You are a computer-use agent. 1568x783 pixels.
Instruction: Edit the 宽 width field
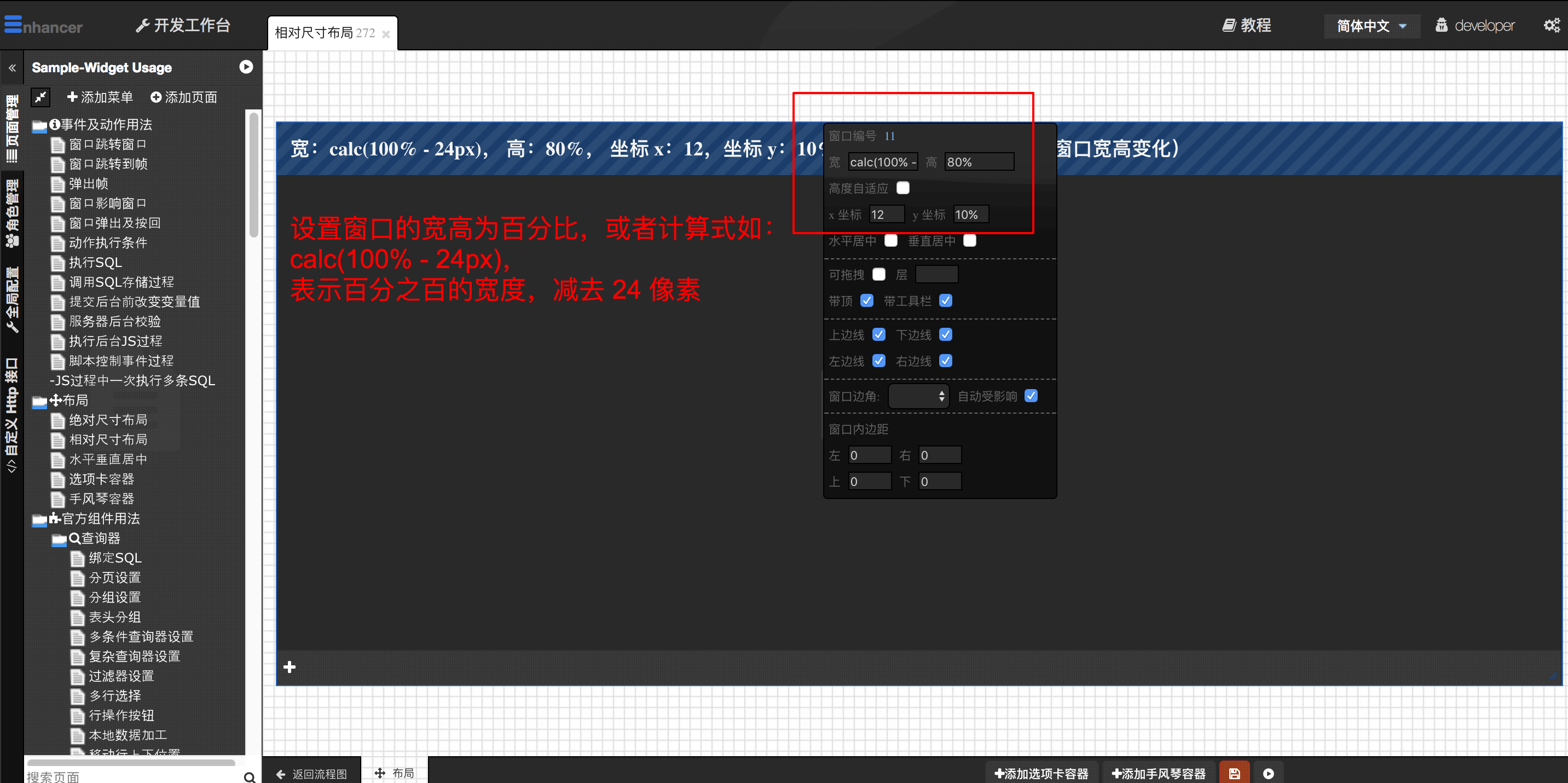coord(883,162)
